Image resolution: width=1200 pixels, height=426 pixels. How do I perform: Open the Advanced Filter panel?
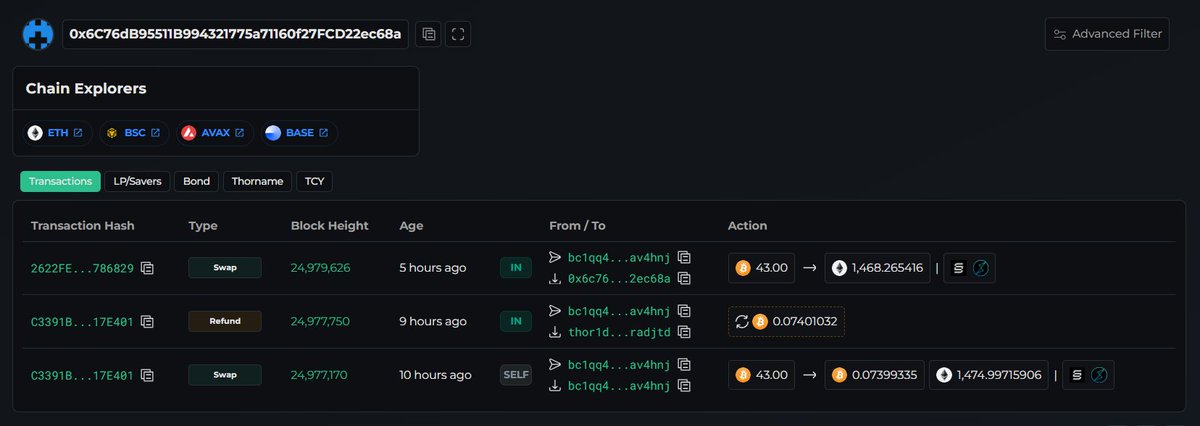(x=1107, y=34)
